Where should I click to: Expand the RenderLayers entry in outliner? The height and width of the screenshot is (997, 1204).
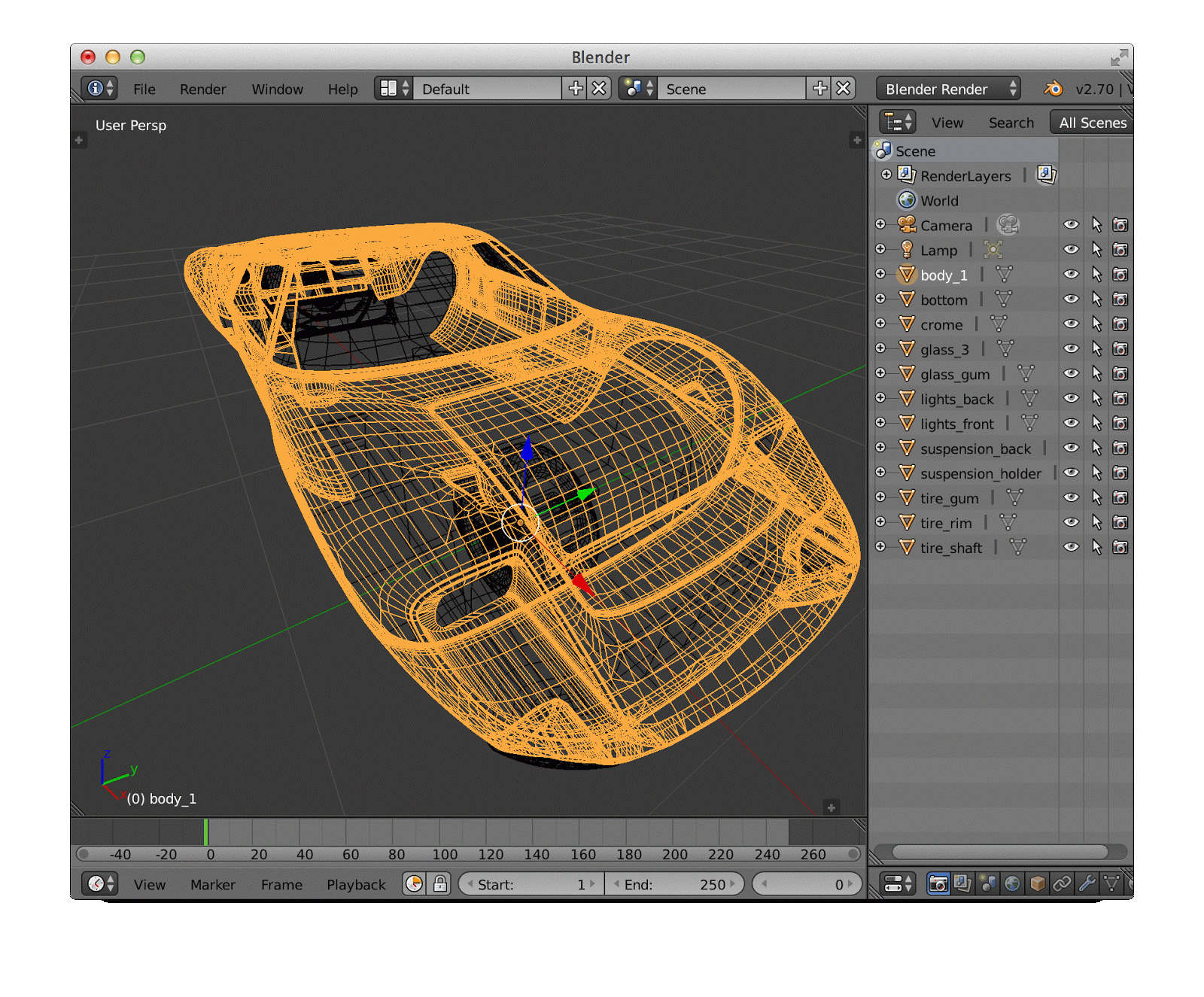[x=886, y=175]
